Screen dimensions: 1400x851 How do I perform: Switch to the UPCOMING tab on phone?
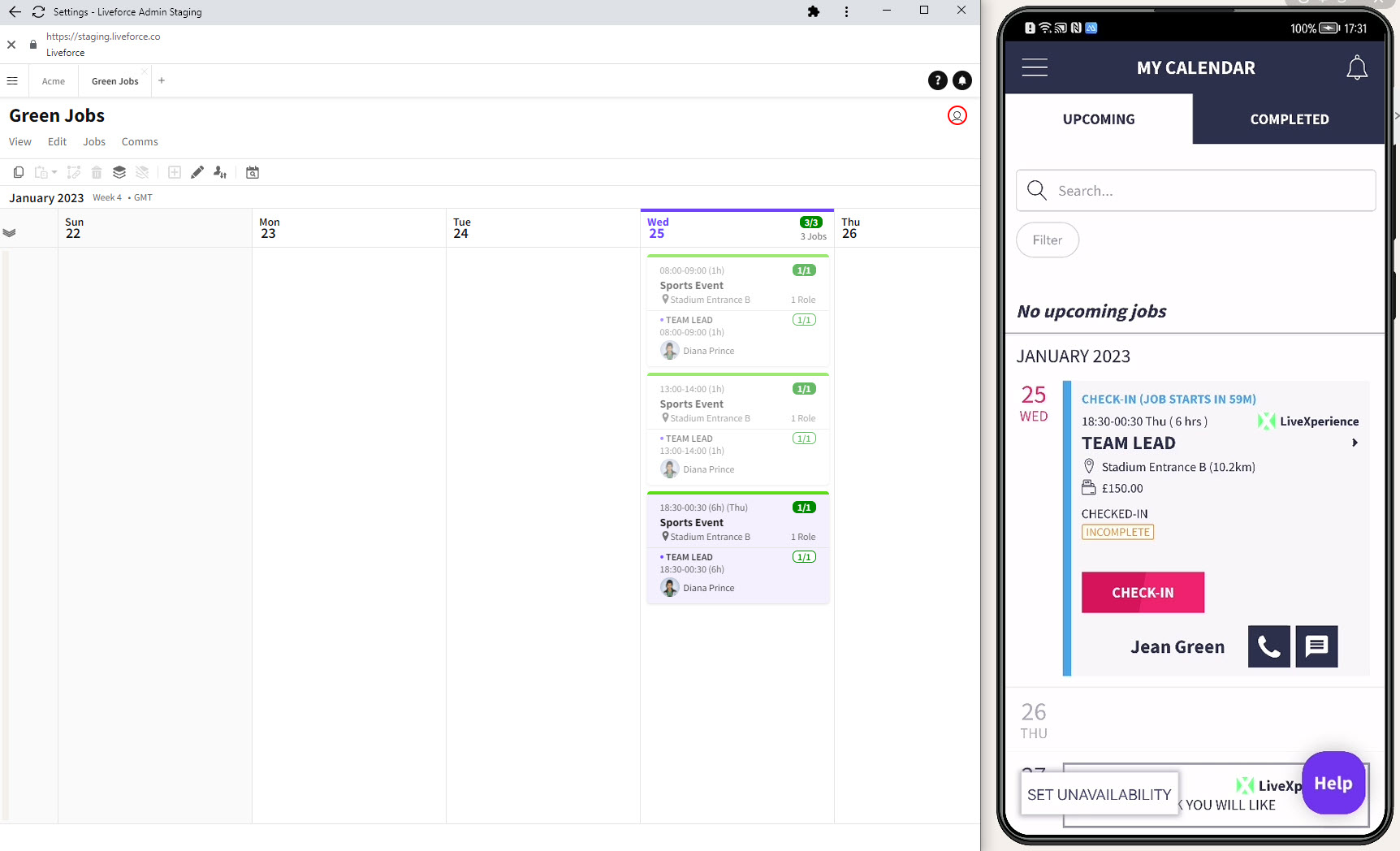1099,119
